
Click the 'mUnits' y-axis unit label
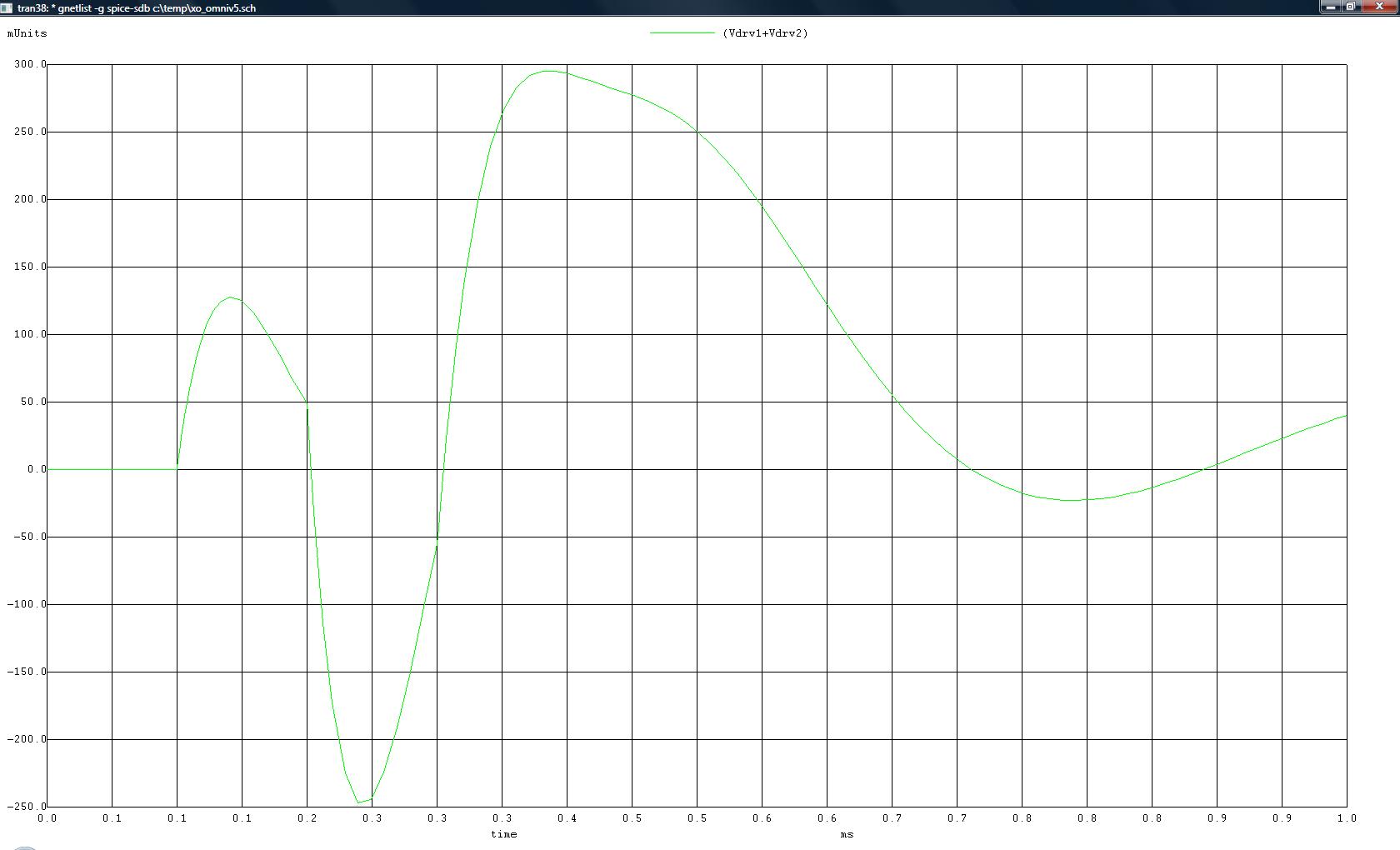[x=27, y=33]
